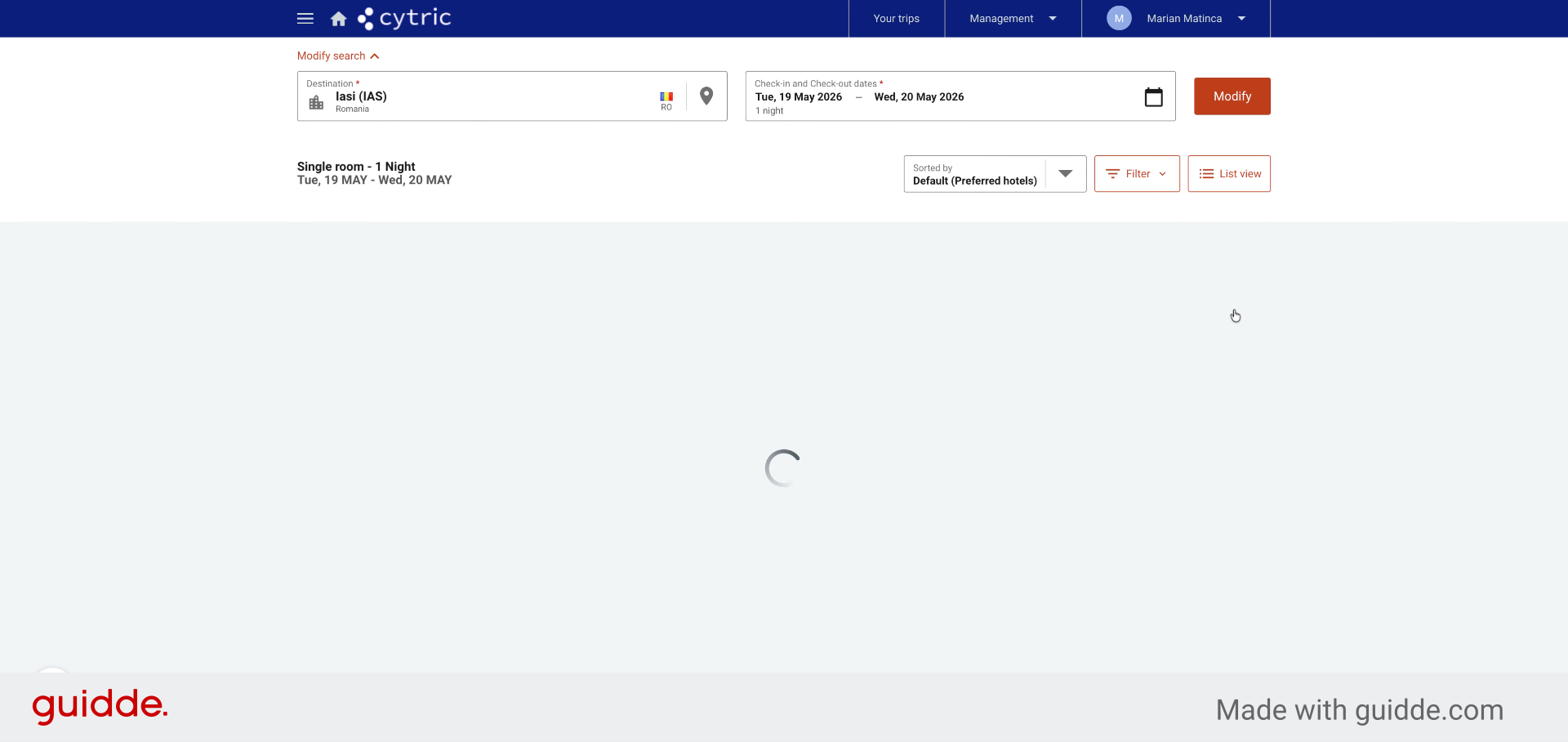
Task: Switch to List view
Action: pyautogui.click(x=1229, y=174)
